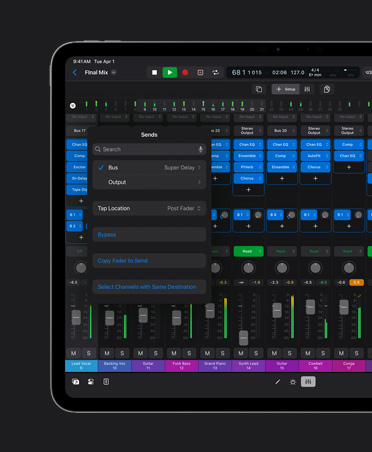This screenshot has height=452, width=372.
Task: Stop playback with the stop button
Action: click(154, 72)
